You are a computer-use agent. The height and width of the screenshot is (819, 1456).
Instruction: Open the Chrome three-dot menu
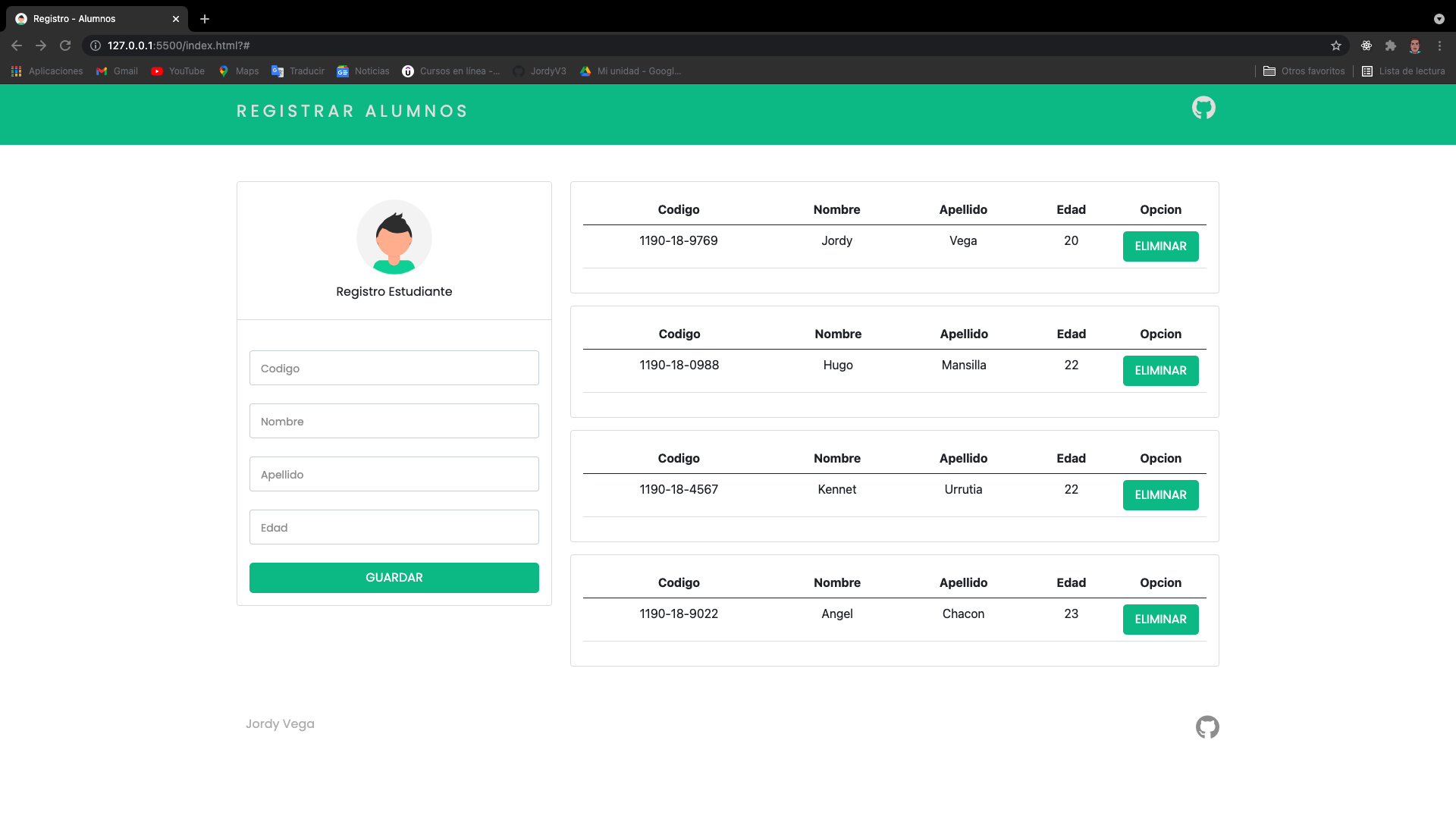(x=1440, y=45)
